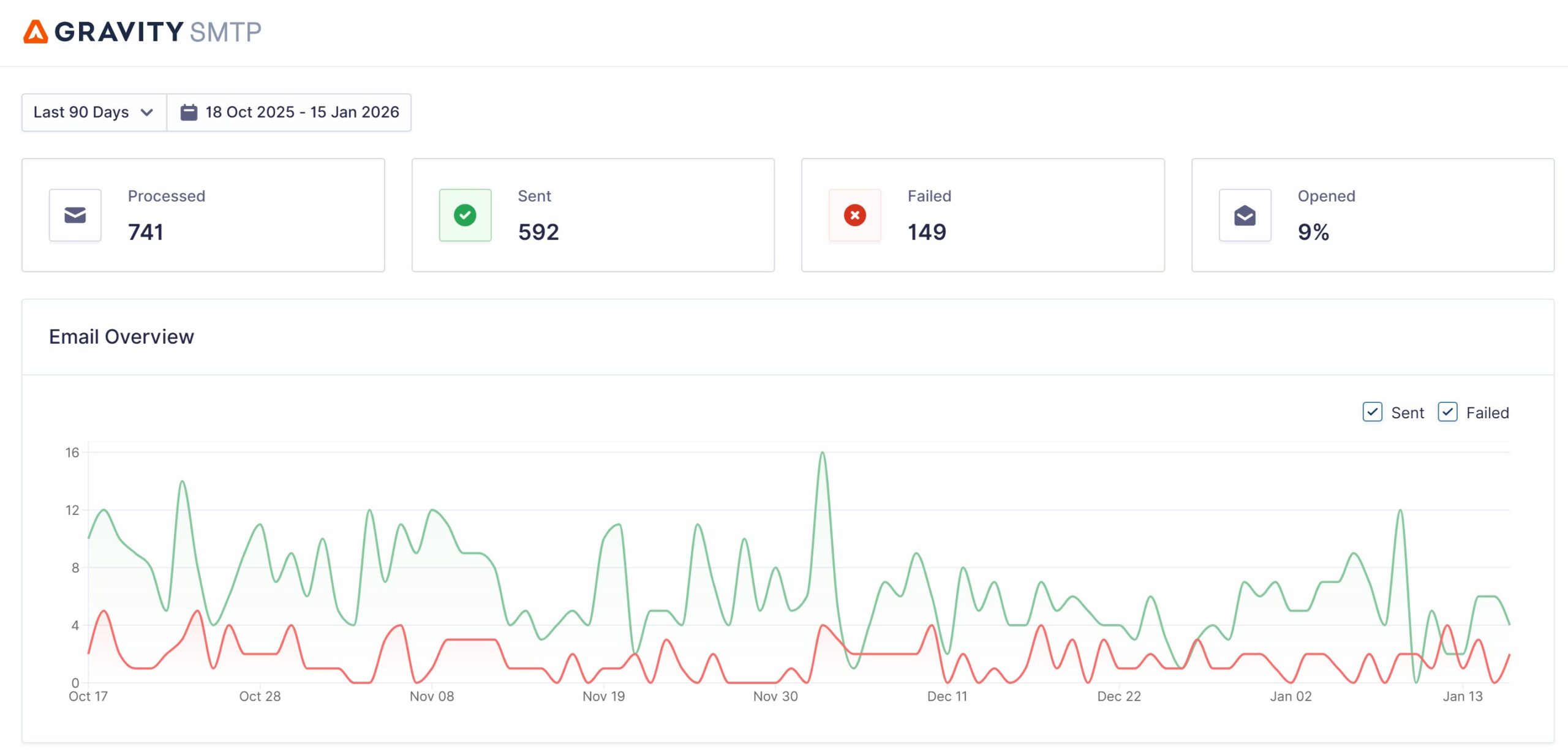The height and width of the screenshot is (752, 1568).
Task: Uncheck the Failed series checkbox
Action: (x=1447, y=412)
